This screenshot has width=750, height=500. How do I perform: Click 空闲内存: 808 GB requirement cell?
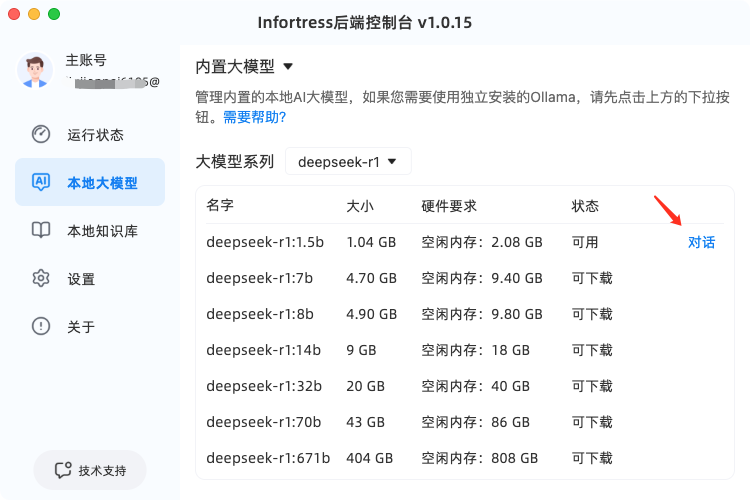point(479,458)
